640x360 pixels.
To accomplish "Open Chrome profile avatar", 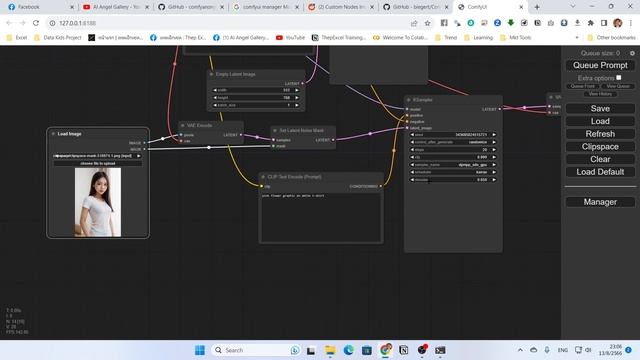I will [618, 23].
